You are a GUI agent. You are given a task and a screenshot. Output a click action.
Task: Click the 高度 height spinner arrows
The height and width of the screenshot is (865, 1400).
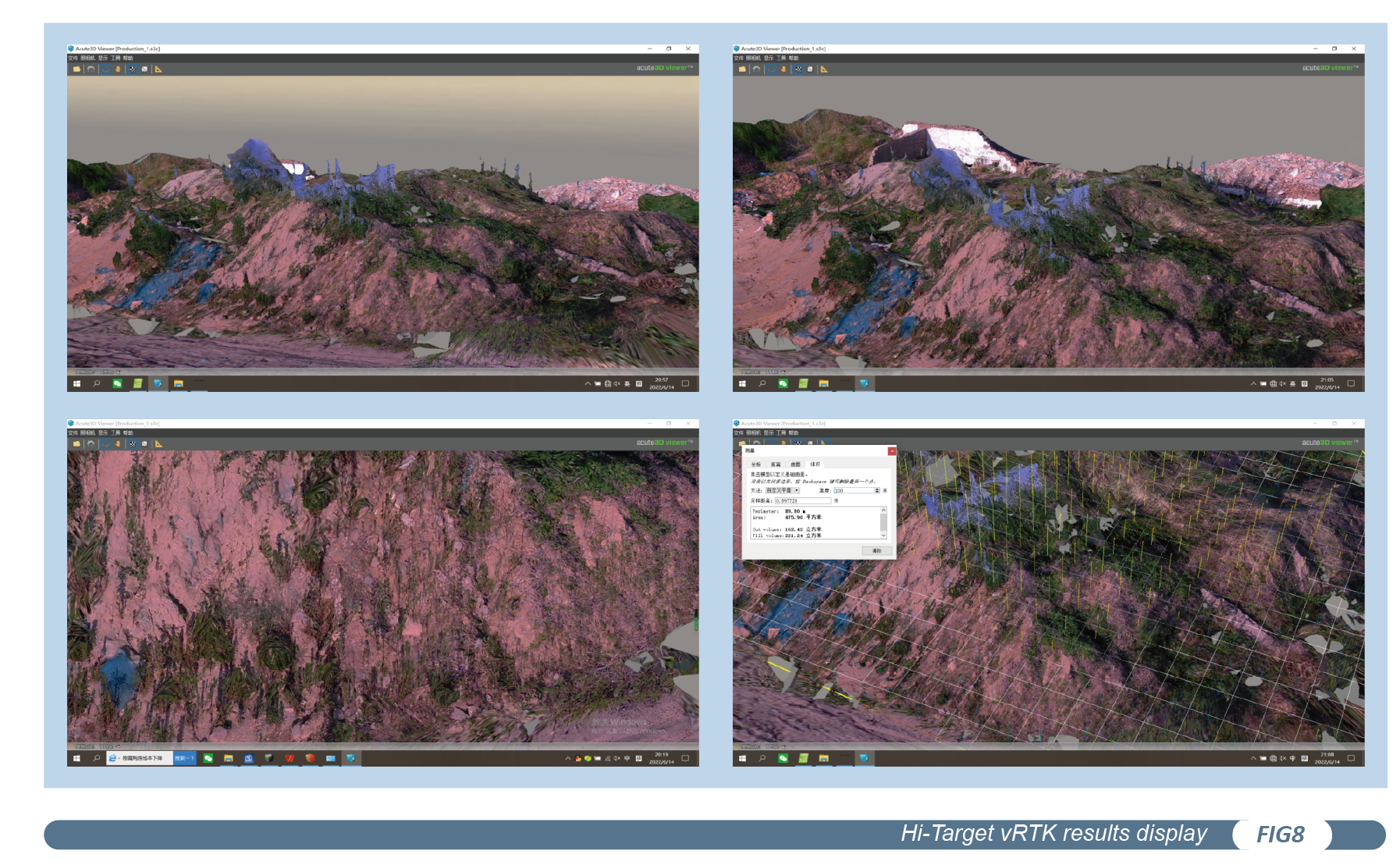tap(877, 490)
